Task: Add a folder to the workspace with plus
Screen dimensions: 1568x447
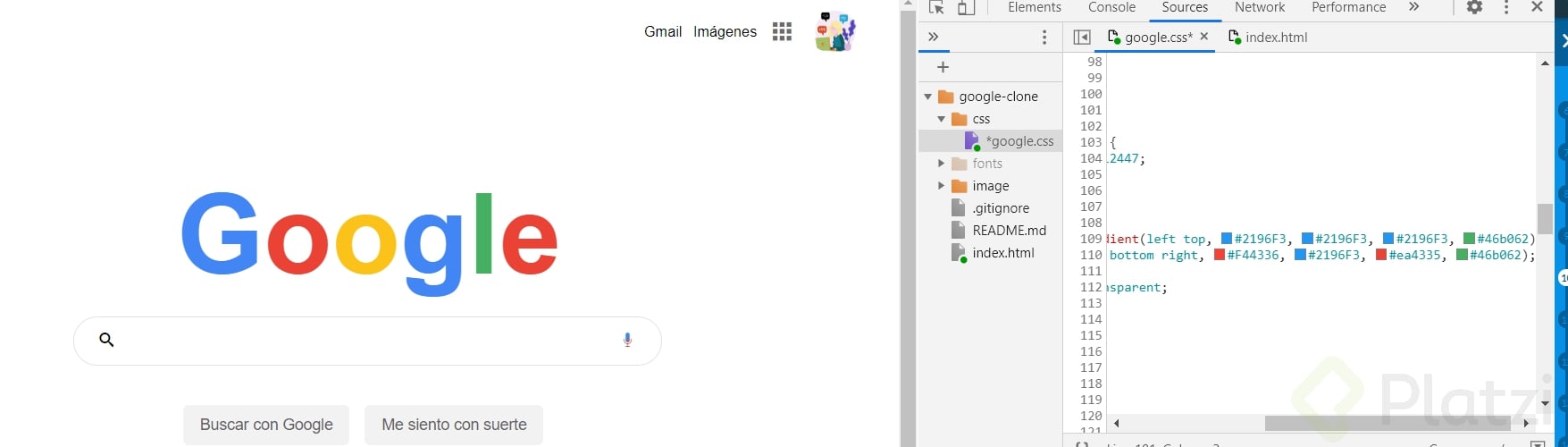Action: (943, 67)
